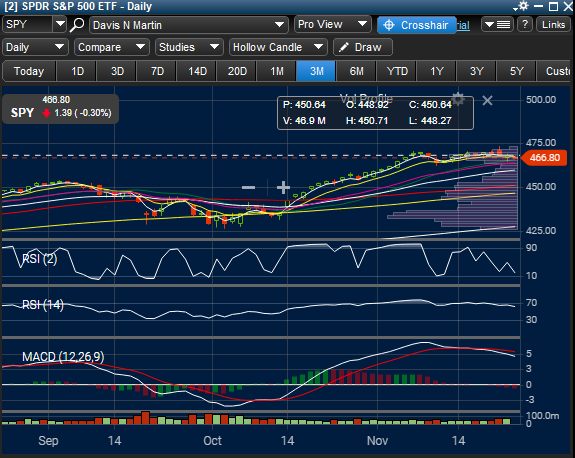575x458 pixels.
Task: Click the symbol search magnifier icon
Action: tap(77, 25)
